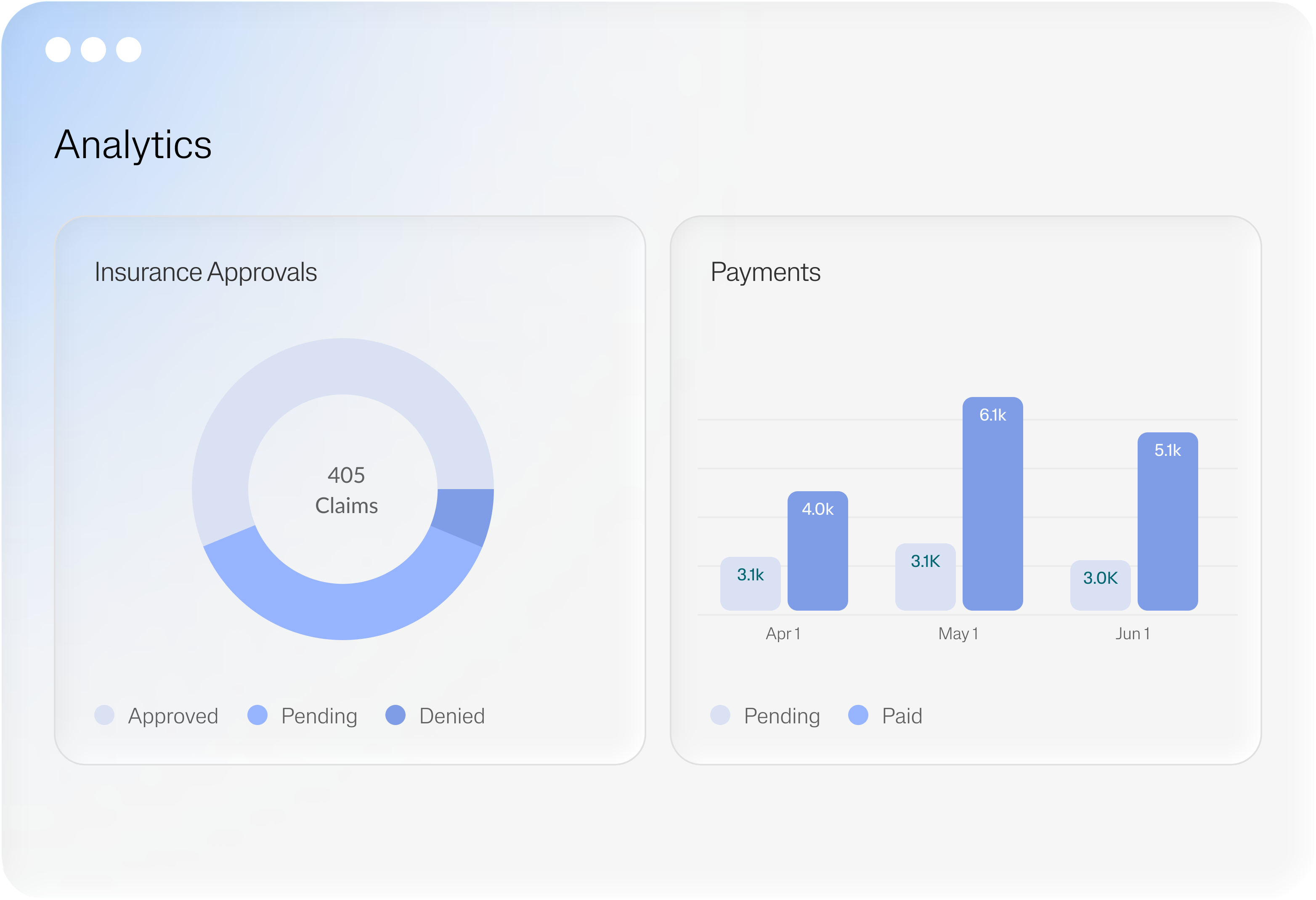The height and width of the screenshot is (900, 1316).
Task: Select the Pending segment of donut chart
Action: (x=343, y=611)
